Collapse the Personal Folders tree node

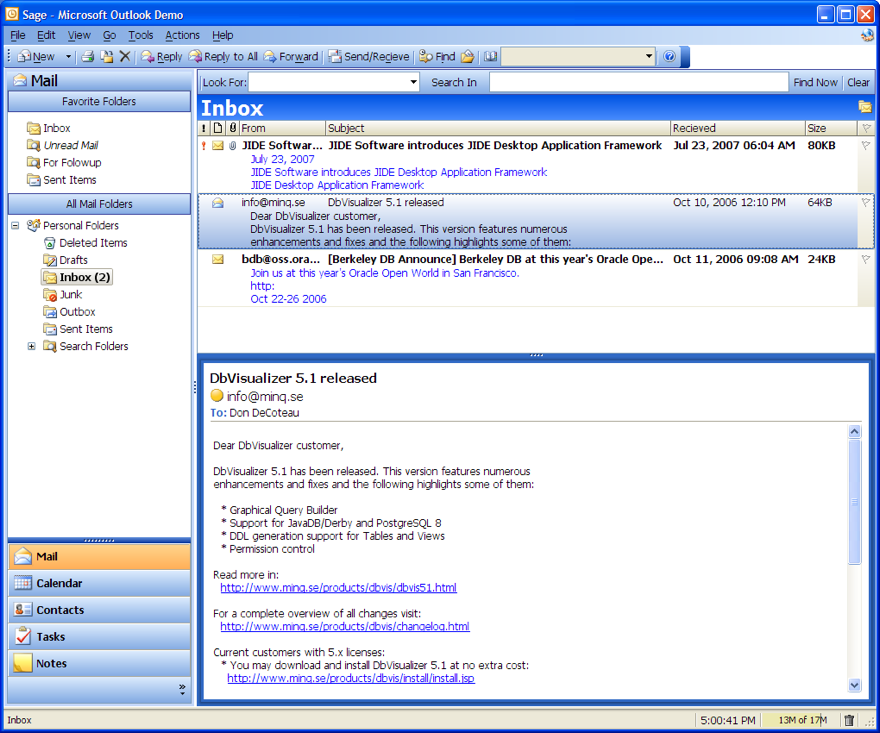[x=15, y=226]
